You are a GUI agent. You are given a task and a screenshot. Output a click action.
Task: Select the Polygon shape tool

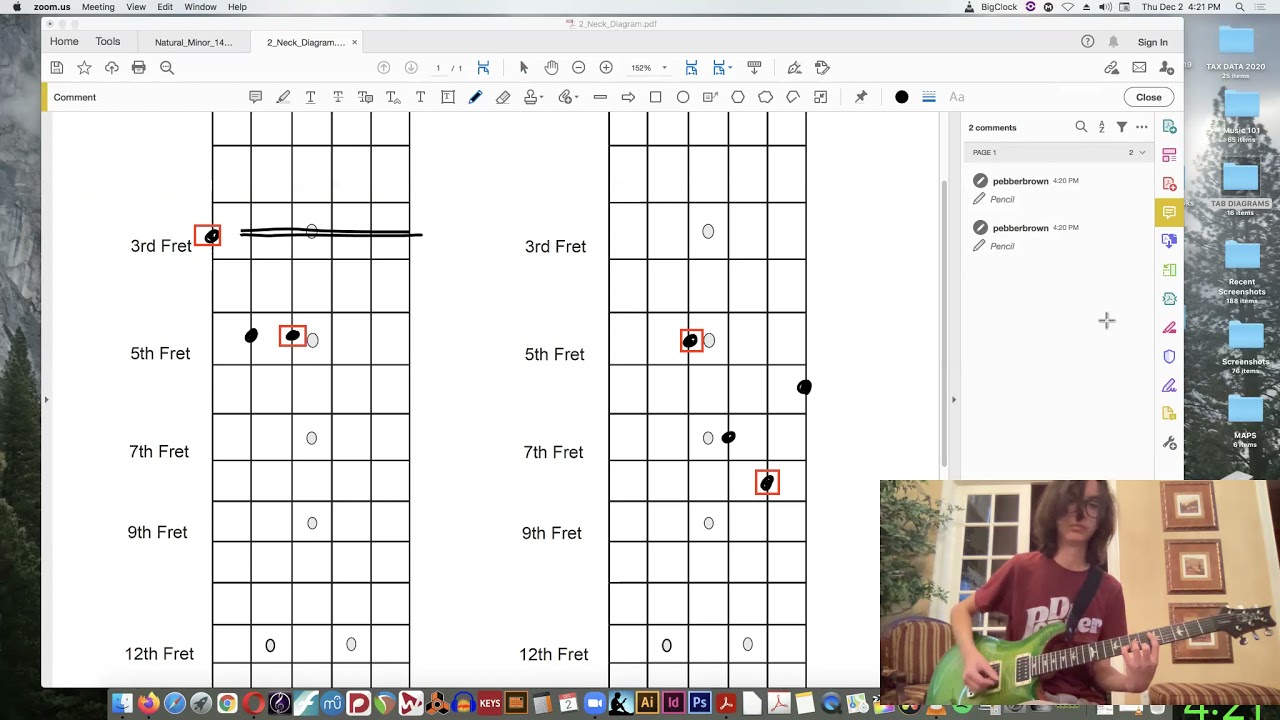point(738,97)
